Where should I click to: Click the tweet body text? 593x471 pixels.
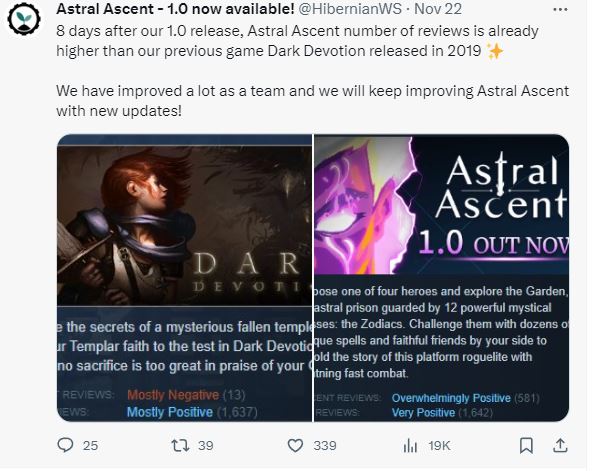point(312,71)
